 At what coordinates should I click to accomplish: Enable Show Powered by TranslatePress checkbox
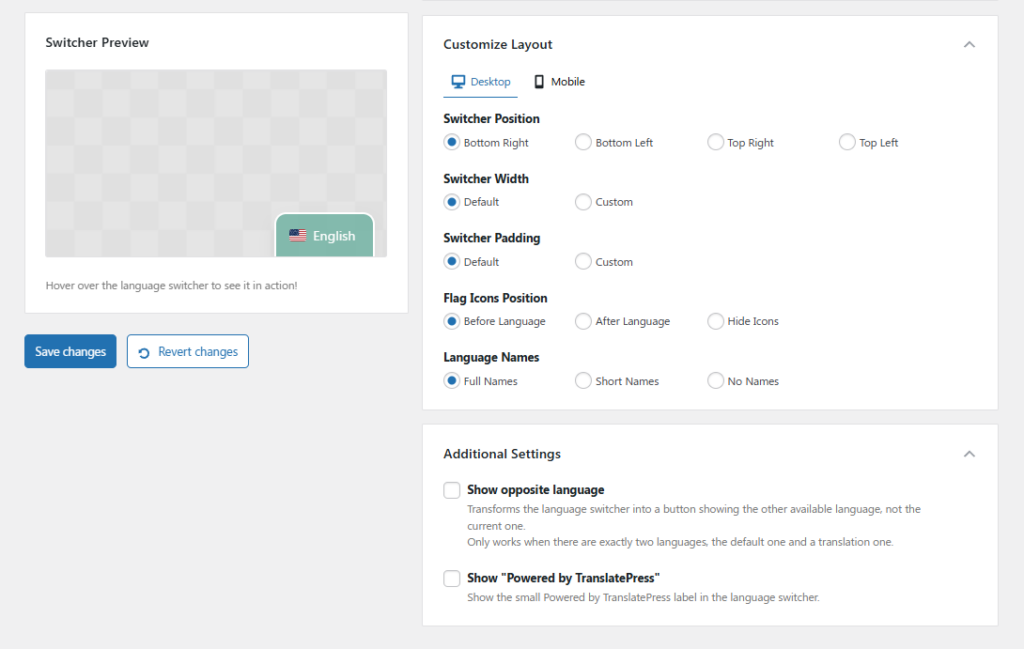coord(452,578)
